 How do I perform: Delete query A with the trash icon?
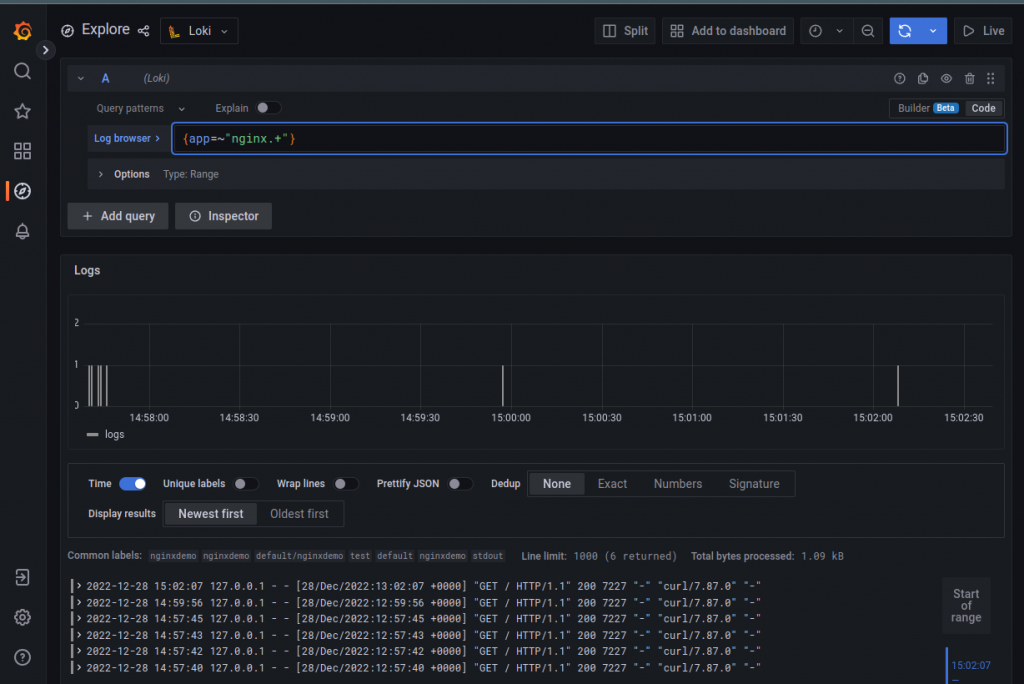point(969,78)
